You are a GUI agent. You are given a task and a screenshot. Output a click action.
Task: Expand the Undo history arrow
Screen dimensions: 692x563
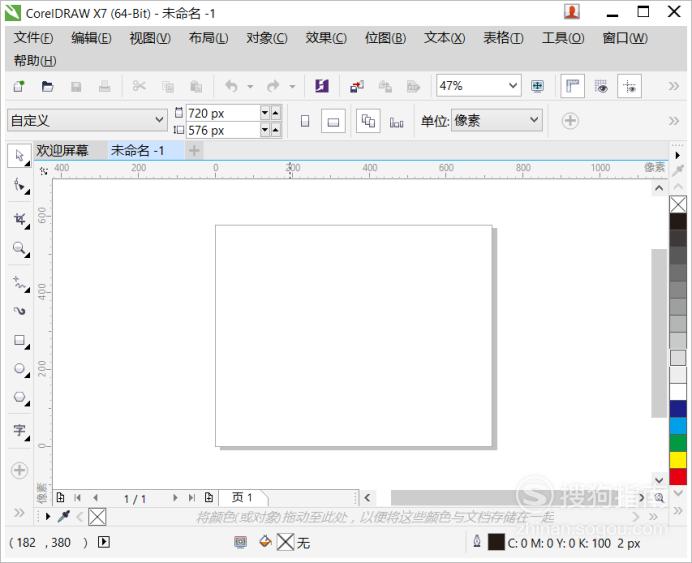(x=250, y=86)
